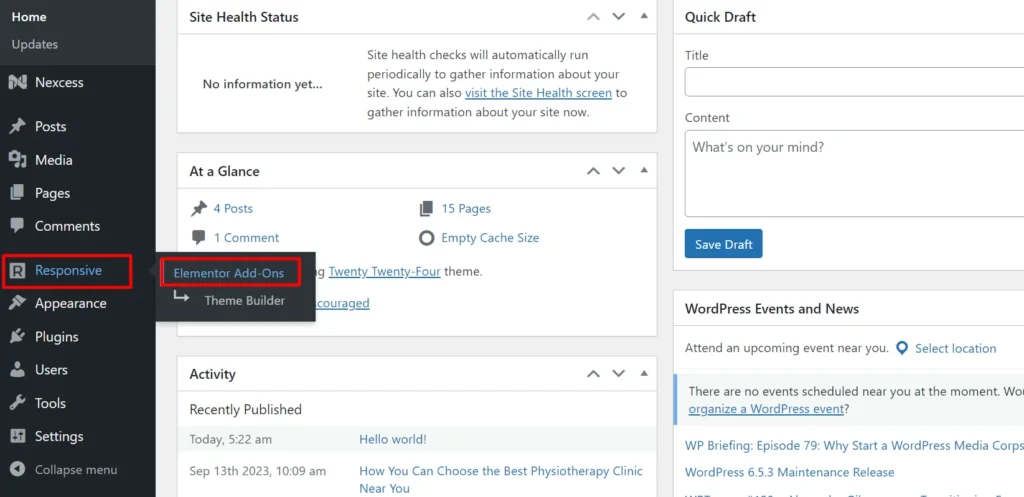Screen dimensions: 1024x497
Task: Open Home in the Dashboard submenu
Action: tap(29, 17)
